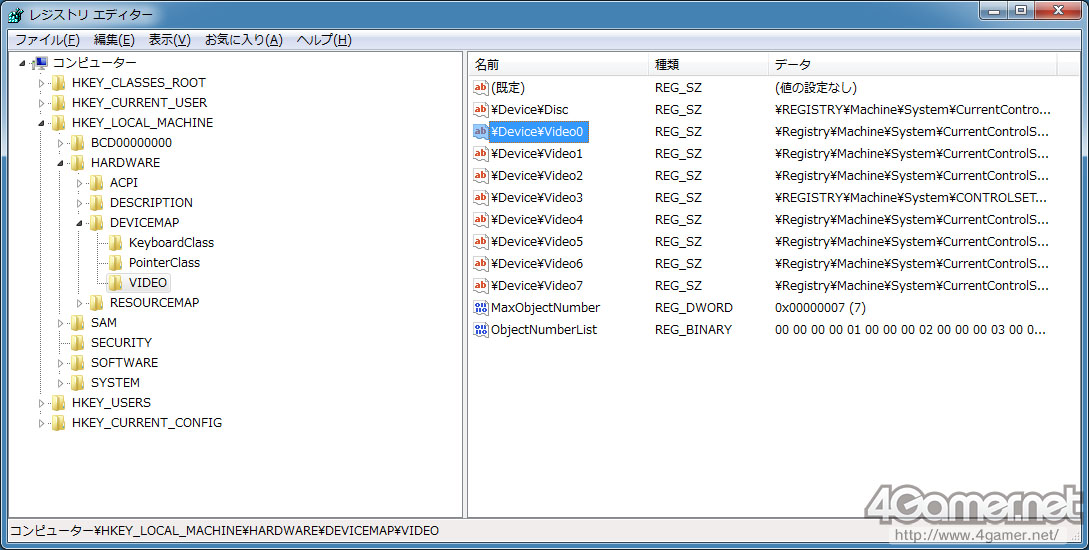Click the SAM folder icon

tap(78, 323)
